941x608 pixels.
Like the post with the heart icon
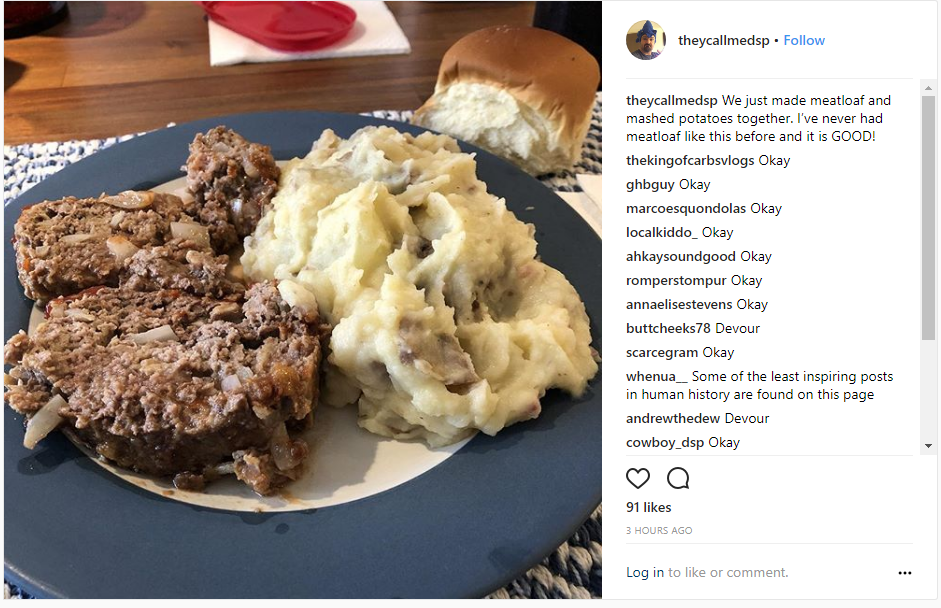(637, 478)
